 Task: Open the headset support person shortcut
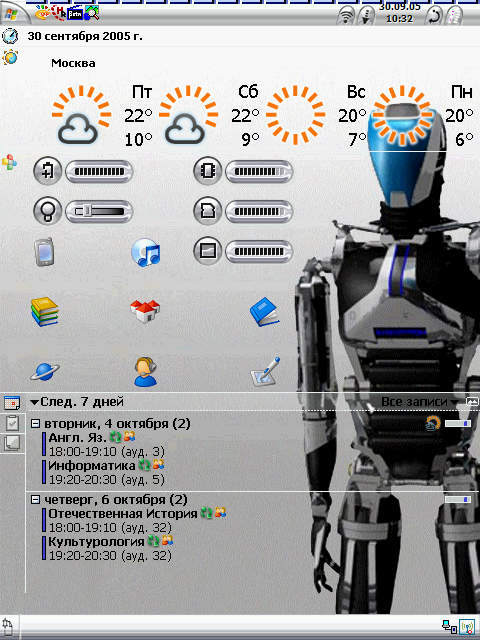(x=146, y=372)
